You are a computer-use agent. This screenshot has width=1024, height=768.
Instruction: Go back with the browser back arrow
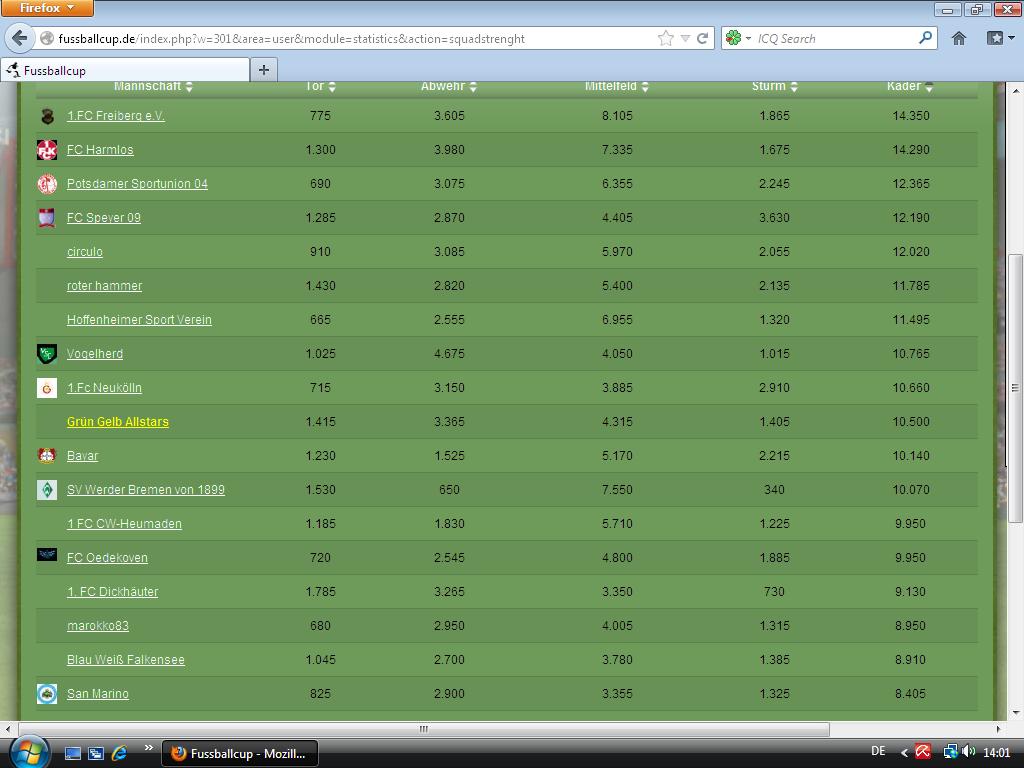tap(19, 38)
